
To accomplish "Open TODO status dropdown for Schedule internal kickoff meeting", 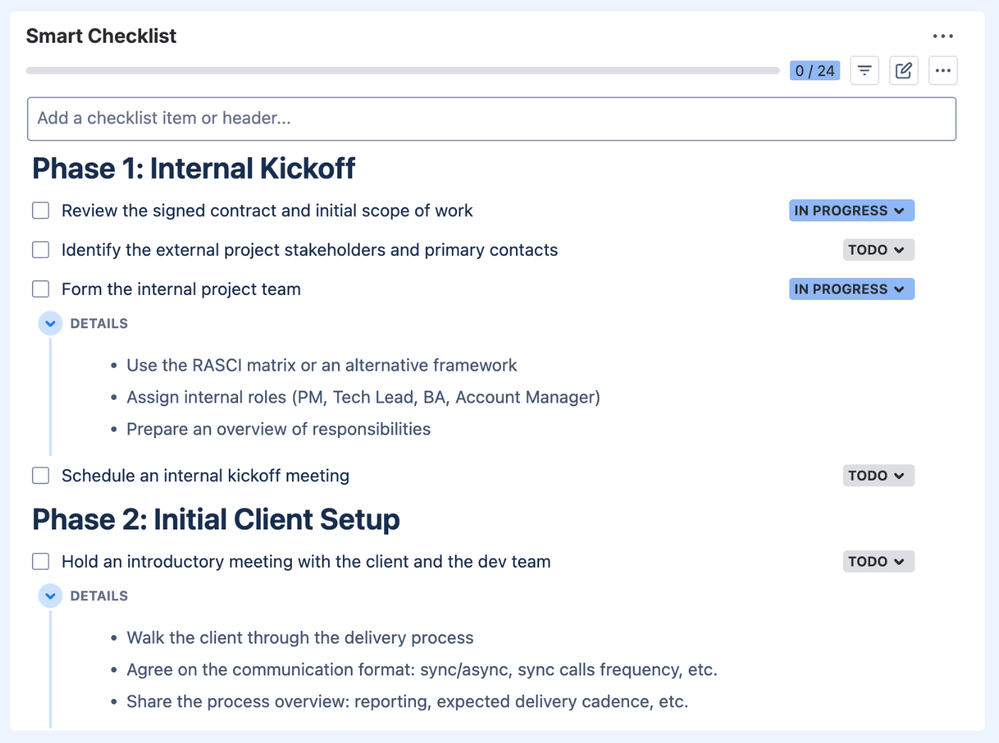I will pos(879,475).
